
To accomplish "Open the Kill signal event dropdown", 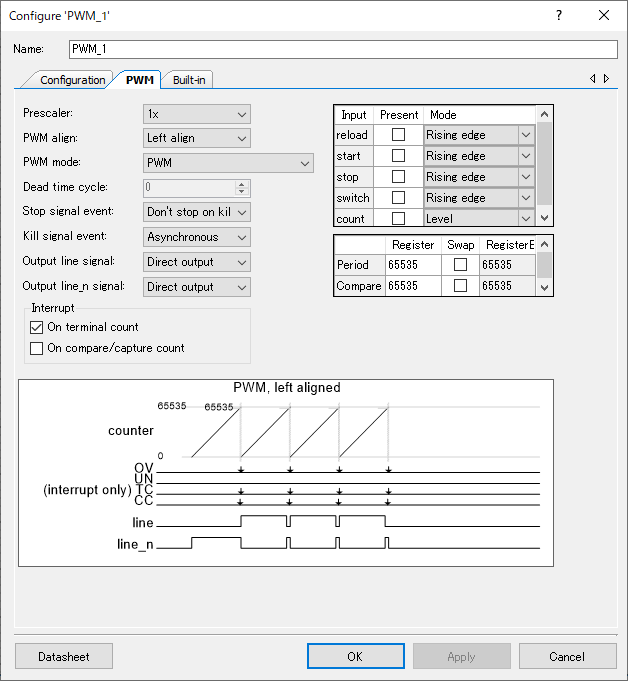I will point(197,237).
